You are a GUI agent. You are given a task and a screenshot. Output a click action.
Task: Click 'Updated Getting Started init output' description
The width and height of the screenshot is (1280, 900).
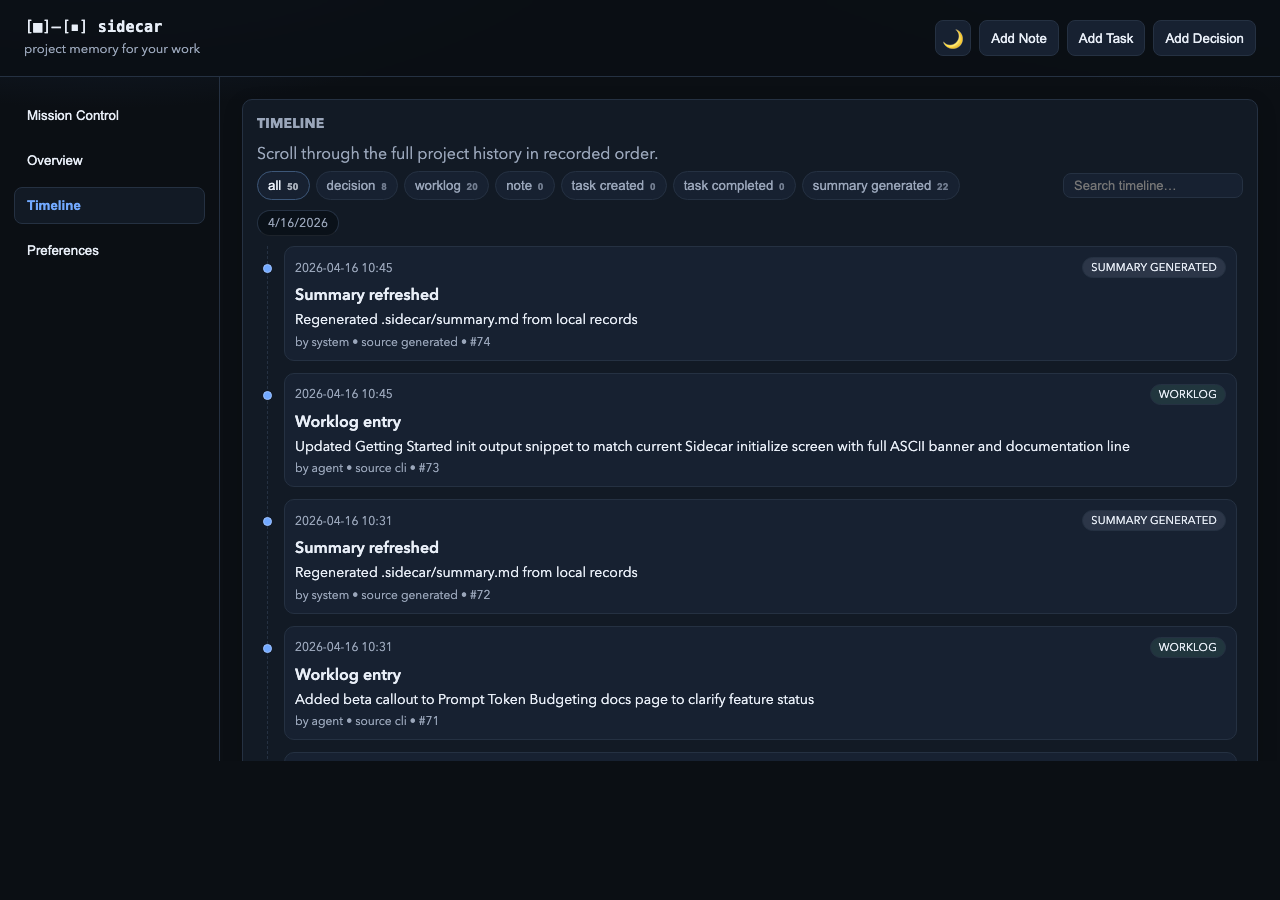712,447
